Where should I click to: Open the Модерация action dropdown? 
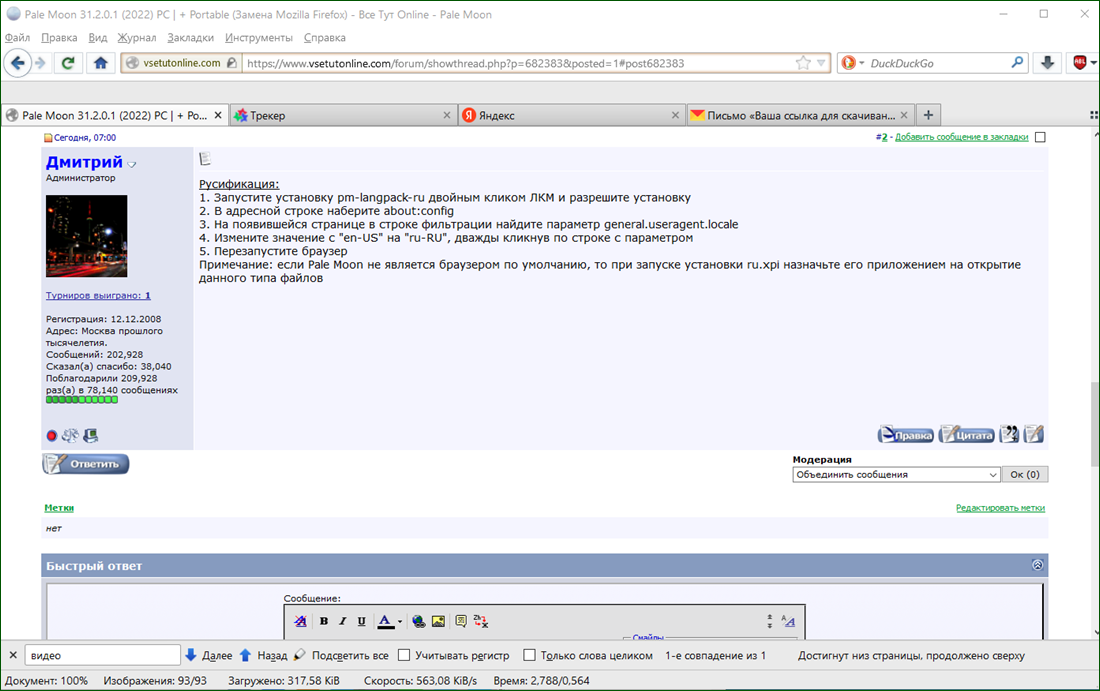tap(896, 475)
